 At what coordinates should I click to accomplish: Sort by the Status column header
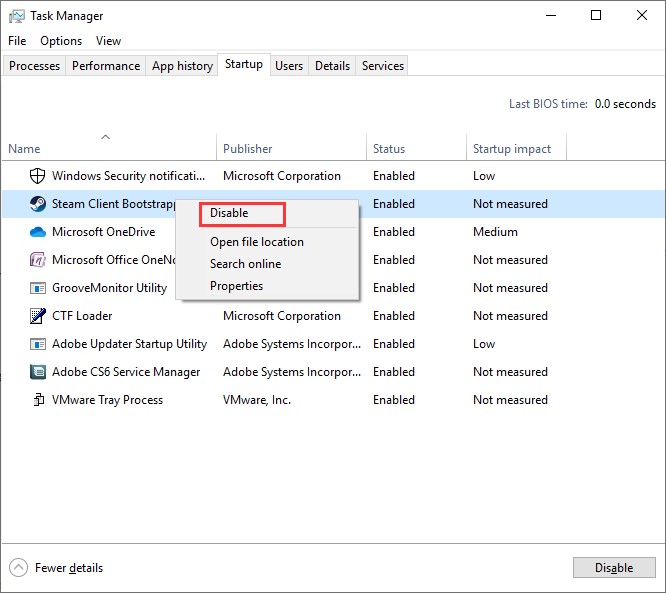389,149
